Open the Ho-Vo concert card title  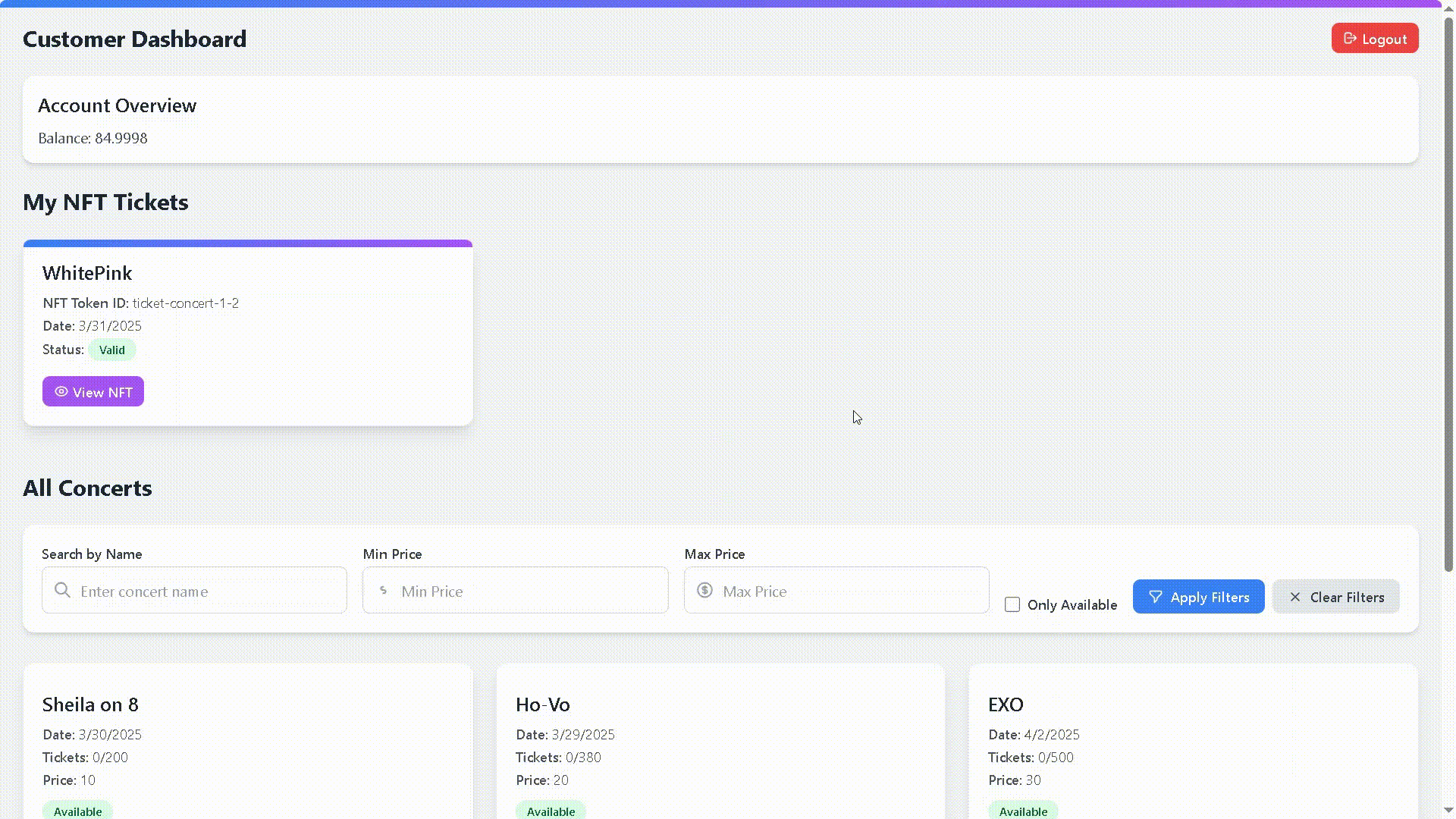542,705
